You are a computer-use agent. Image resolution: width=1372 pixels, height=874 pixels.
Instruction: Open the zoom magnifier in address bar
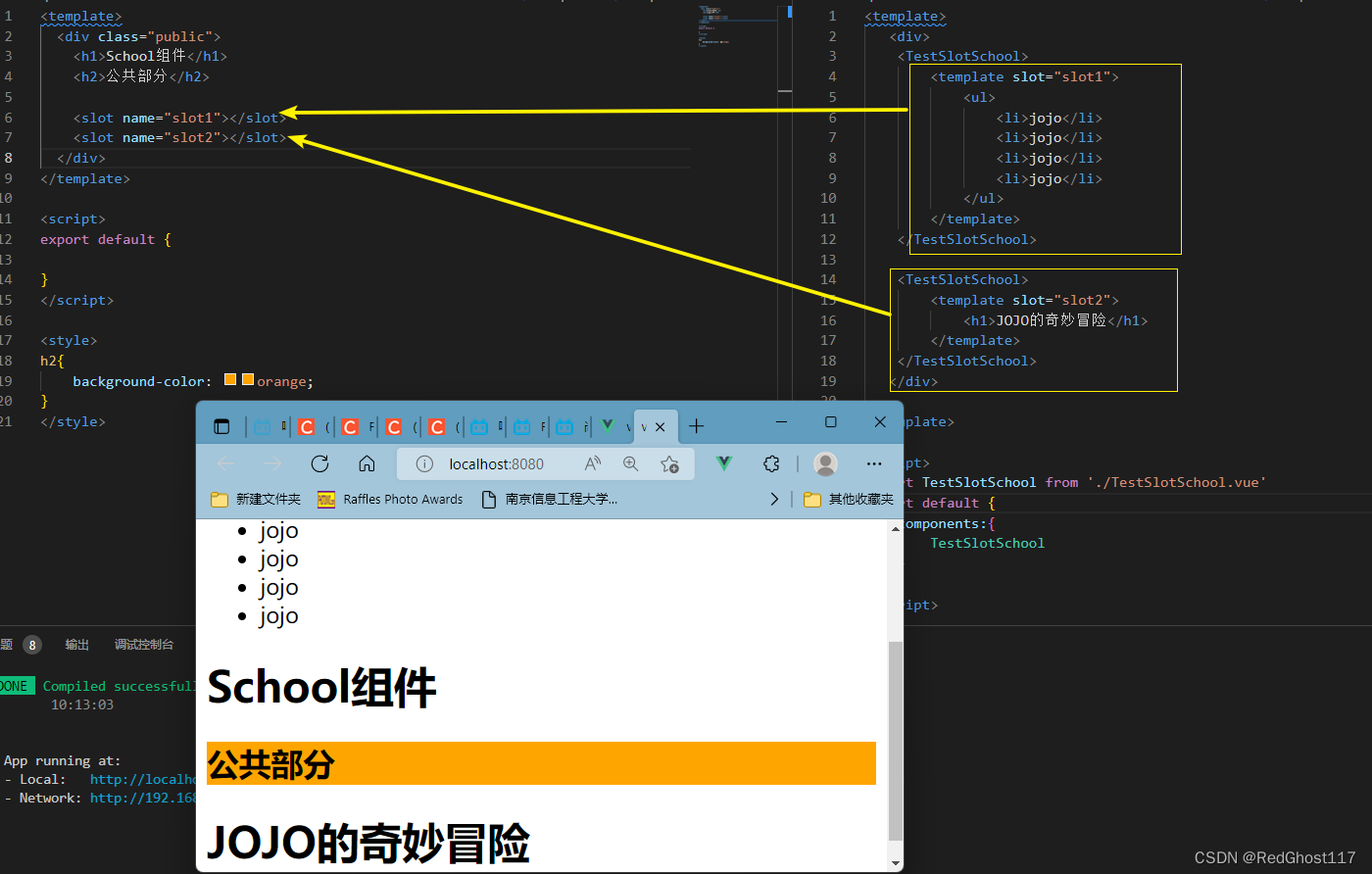[631, 463]
